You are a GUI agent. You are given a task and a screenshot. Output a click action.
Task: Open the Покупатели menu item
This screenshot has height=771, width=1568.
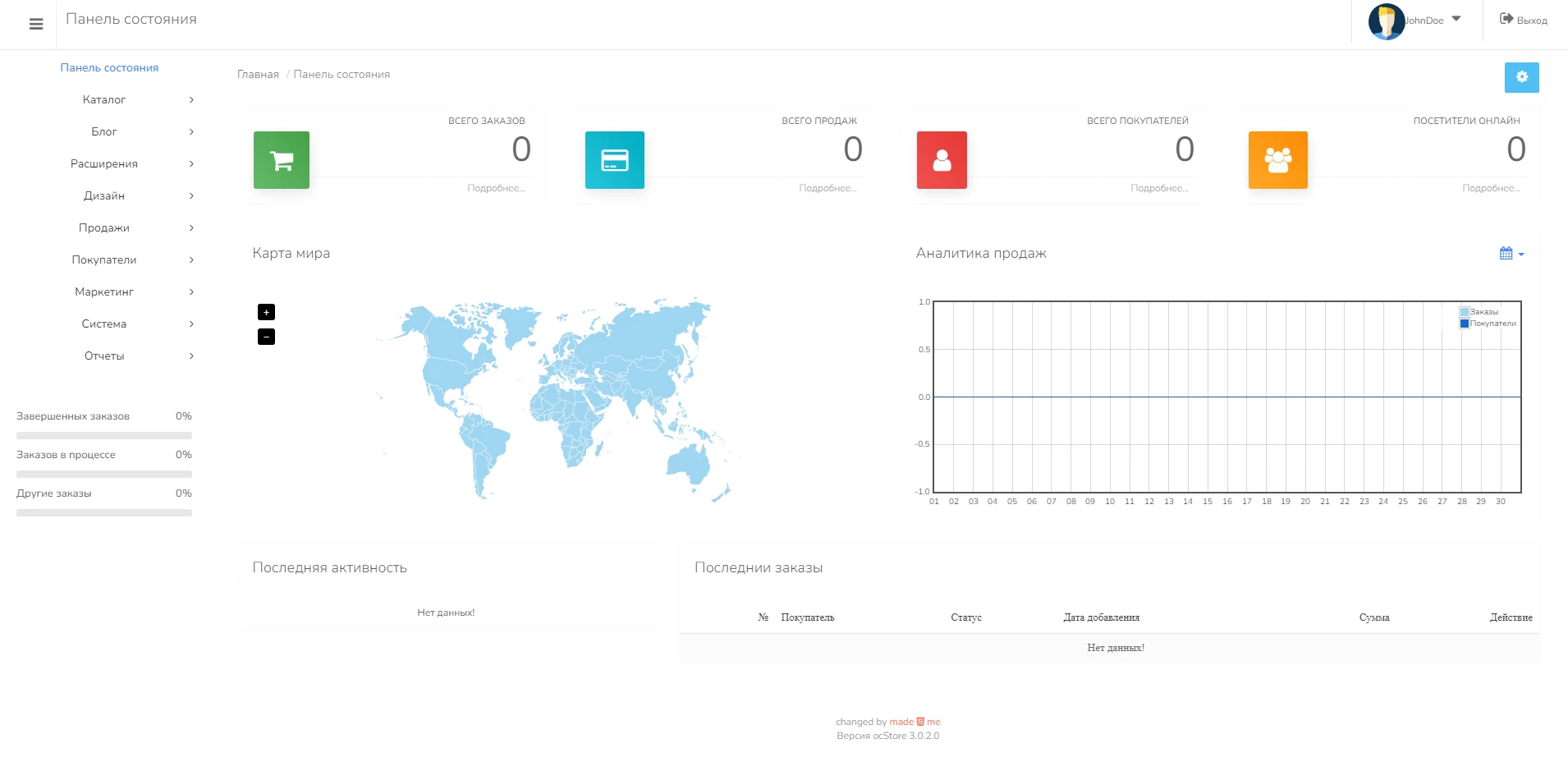pos(104,259)
